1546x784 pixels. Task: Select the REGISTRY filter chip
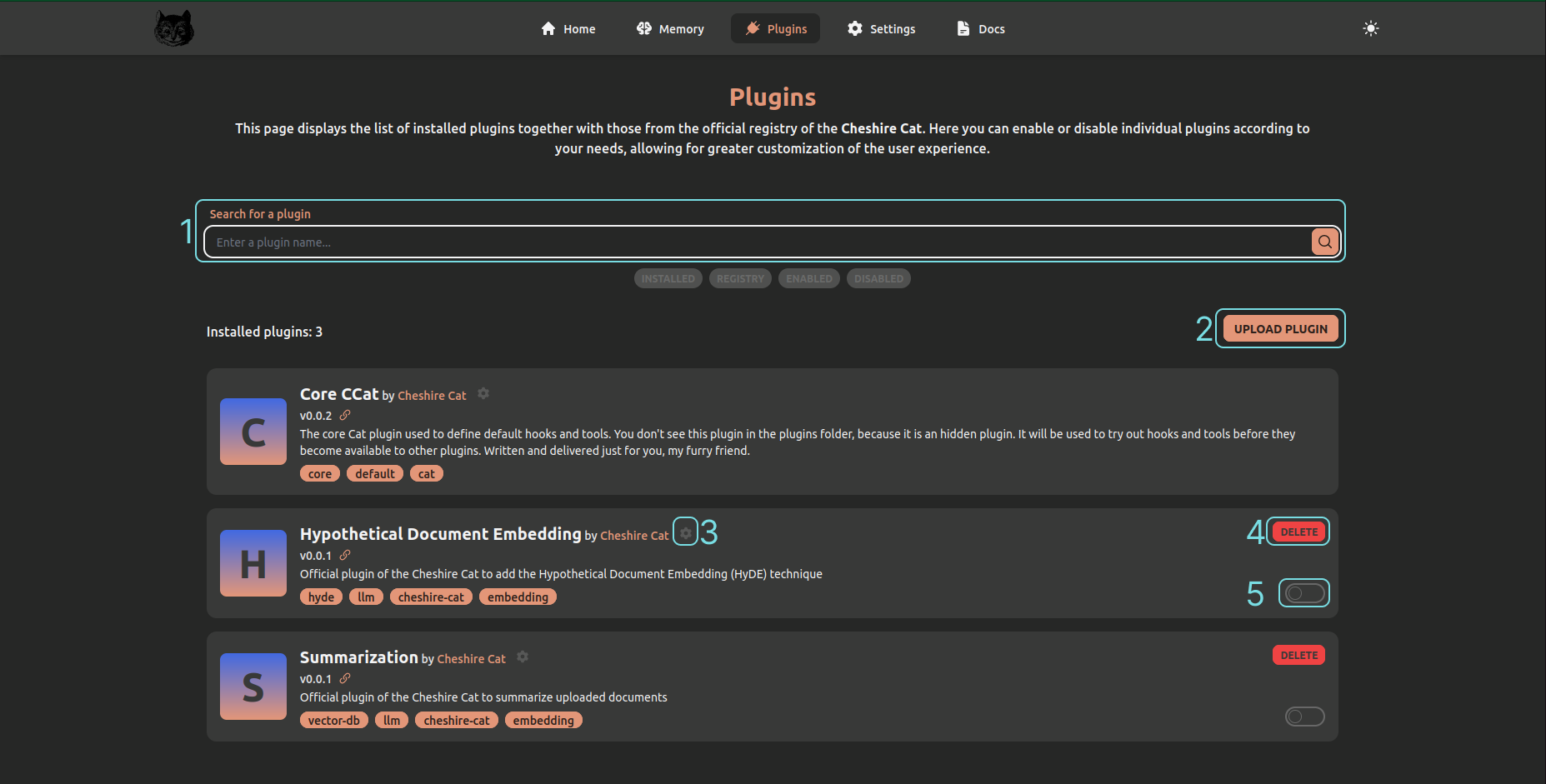(740, 279)
